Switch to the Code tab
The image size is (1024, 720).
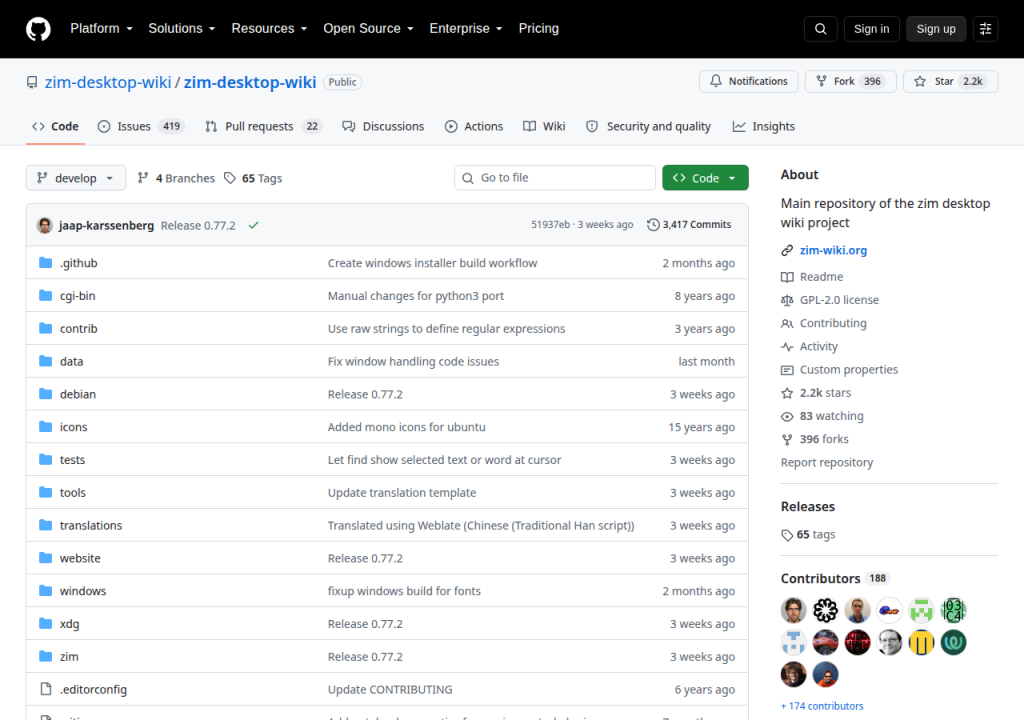[55, 126]
